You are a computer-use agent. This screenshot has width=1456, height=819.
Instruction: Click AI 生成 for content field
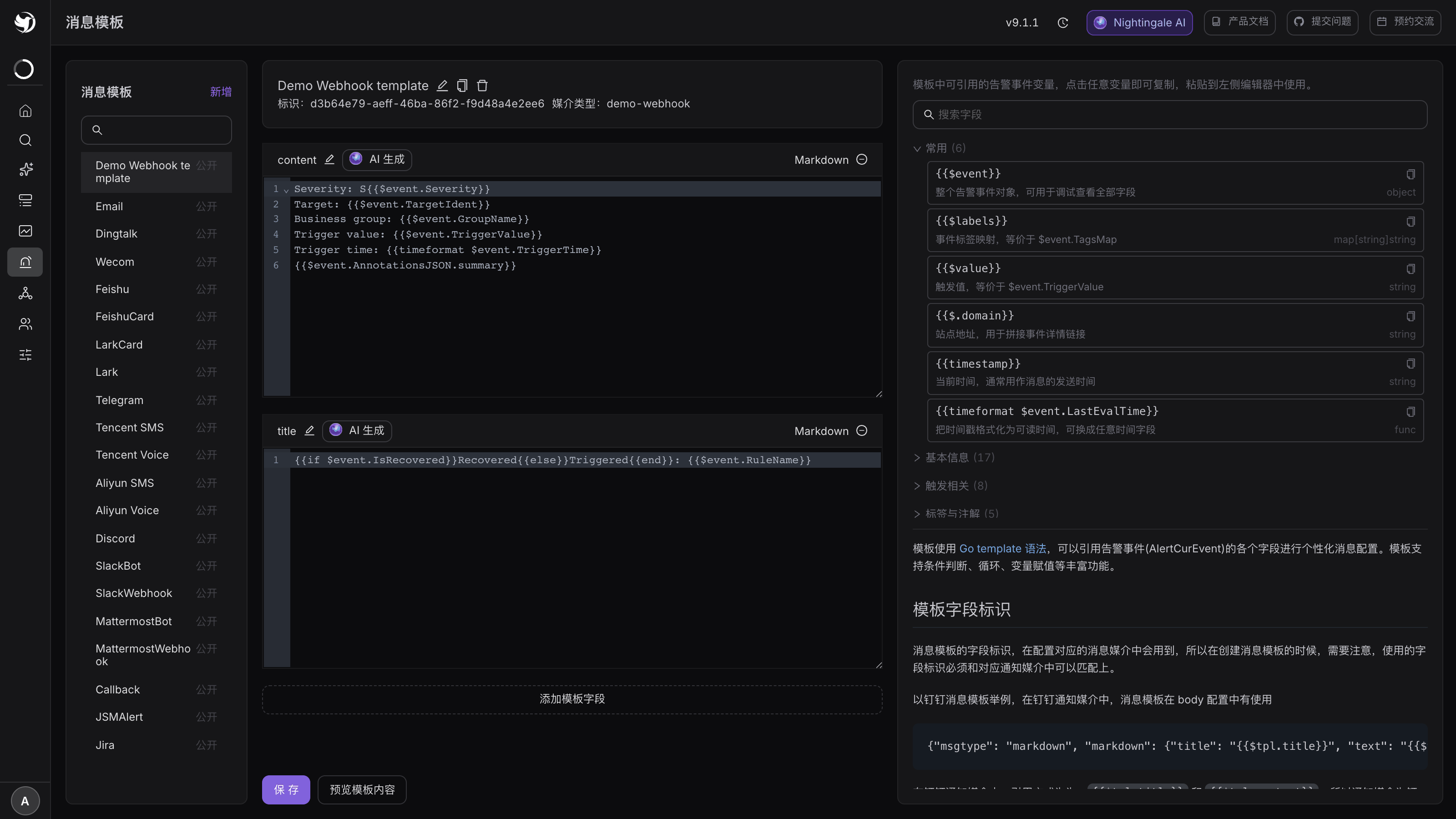pos(377,159)
